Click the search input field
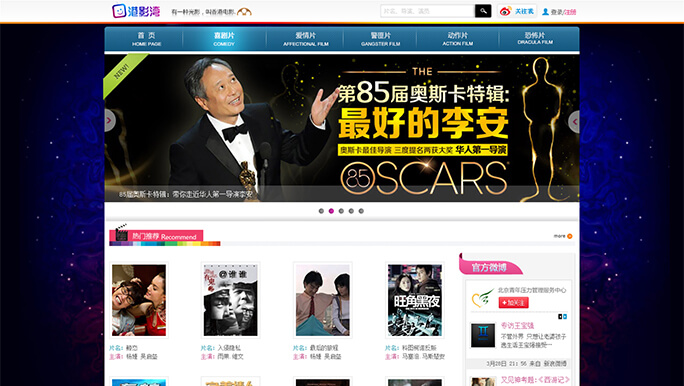 pos(428,11)
